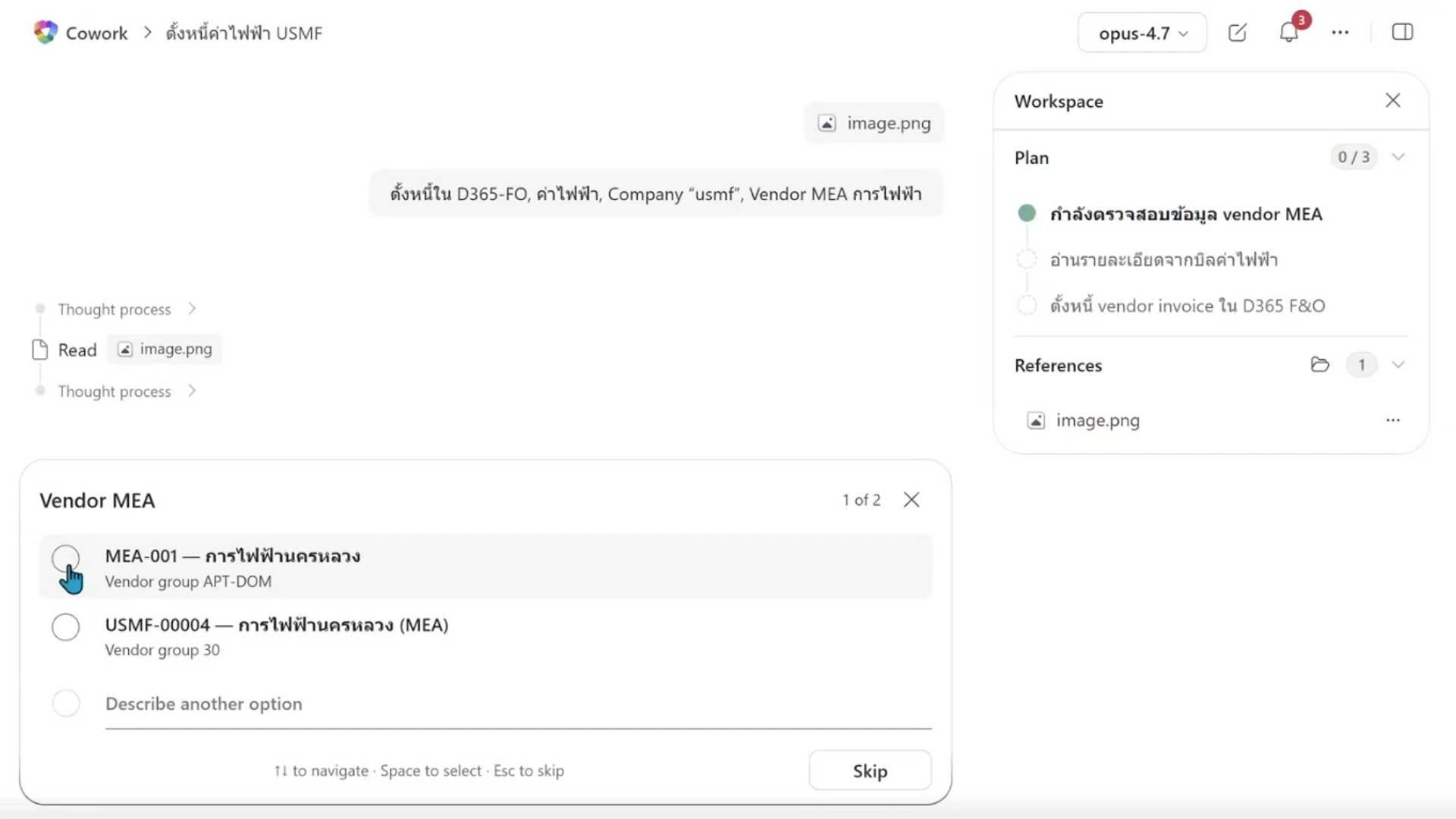Select radio button for USMF-00004 vendor
This screenshot has width=1456, height=819.
click(66, 627)
